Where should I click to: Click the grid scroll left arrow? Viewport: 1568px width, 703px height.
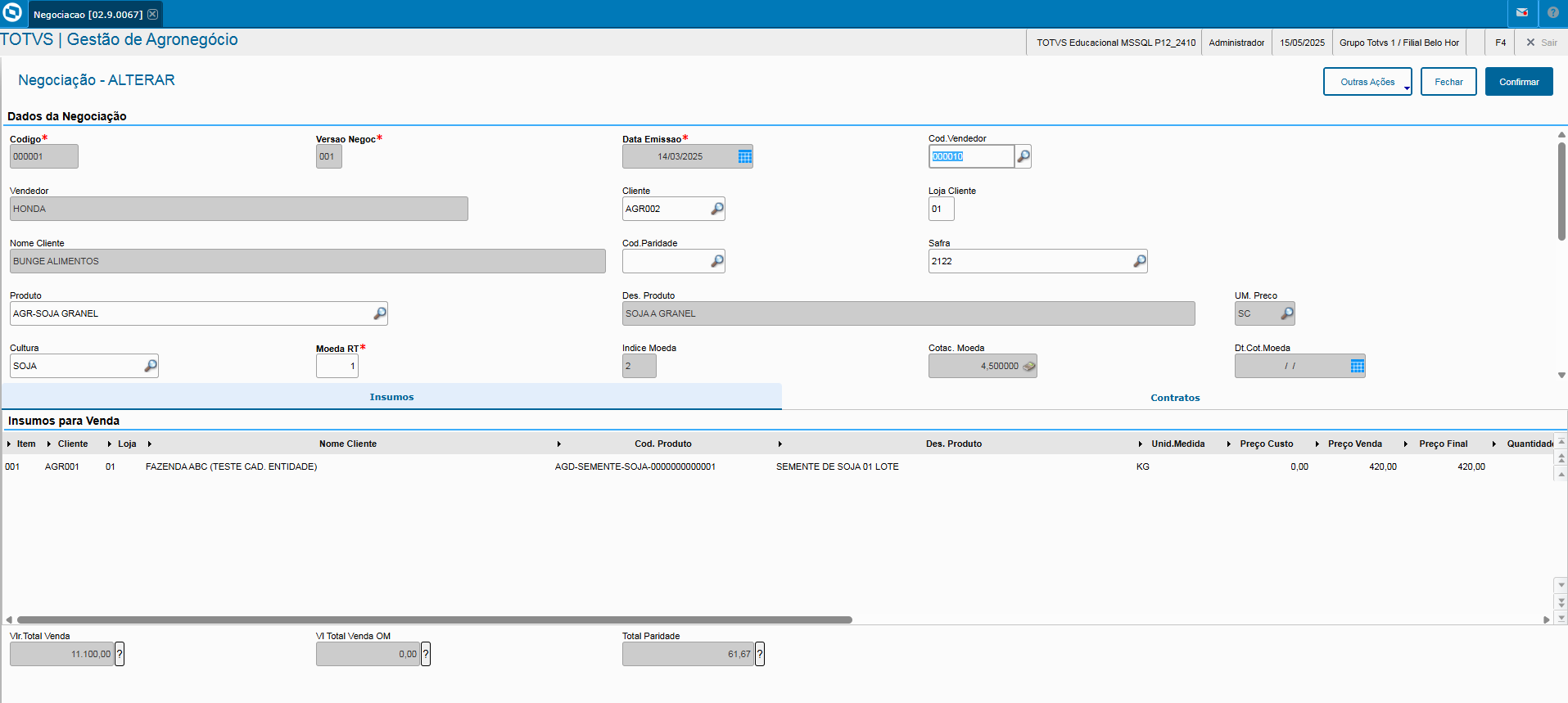(x=9, y=620)
